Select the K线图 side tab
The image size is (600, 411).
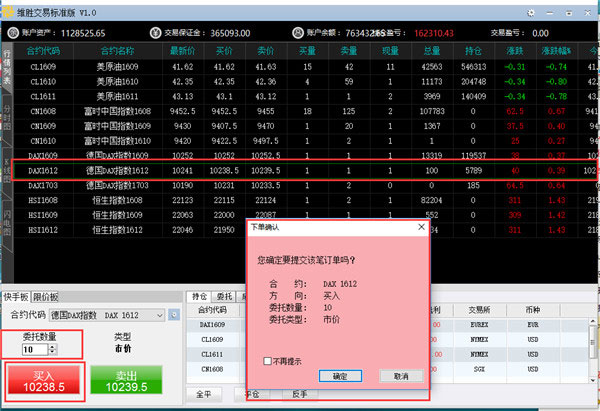pyautogui.click(x=7, y=170)
